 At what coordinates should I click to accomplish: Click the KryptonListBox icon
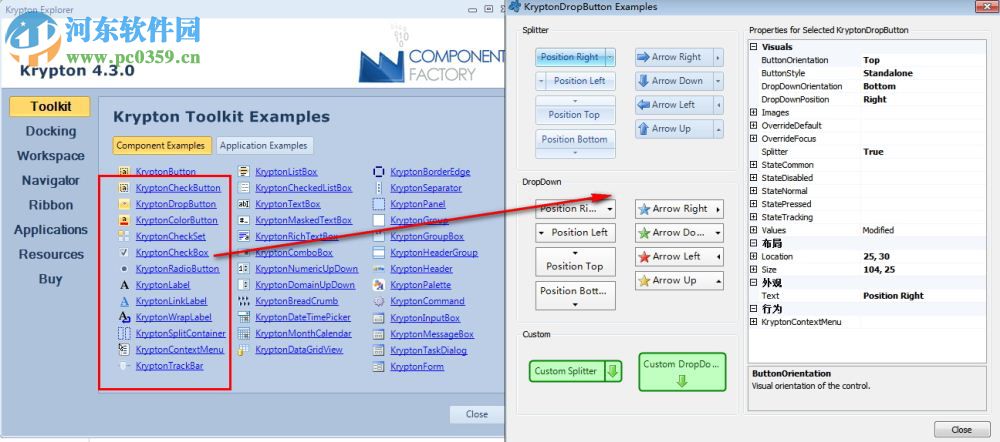[244, 172]
